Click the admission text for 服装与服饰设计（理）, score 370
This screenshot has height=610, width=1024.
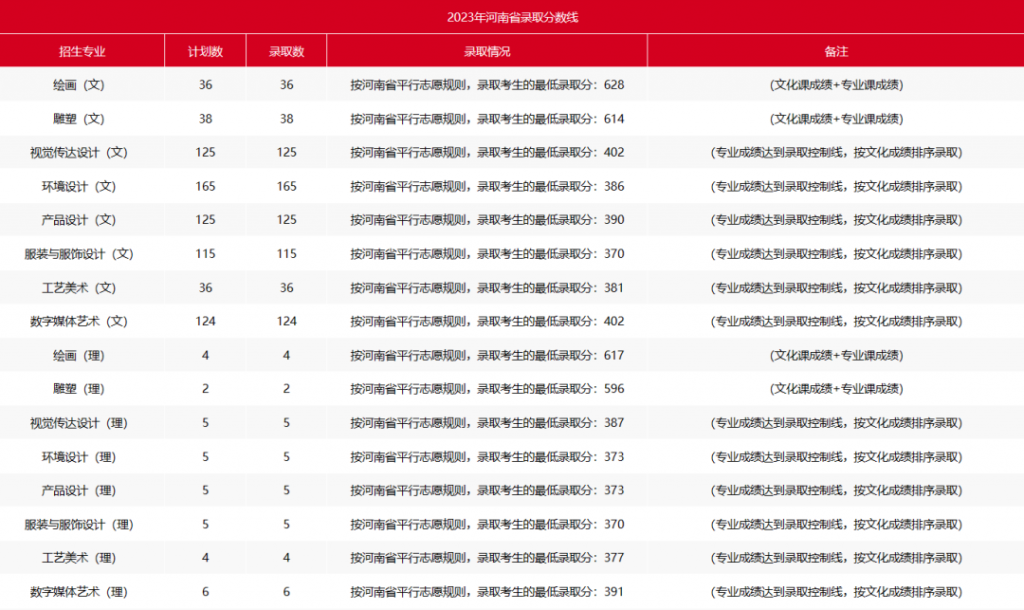(487, 524)
